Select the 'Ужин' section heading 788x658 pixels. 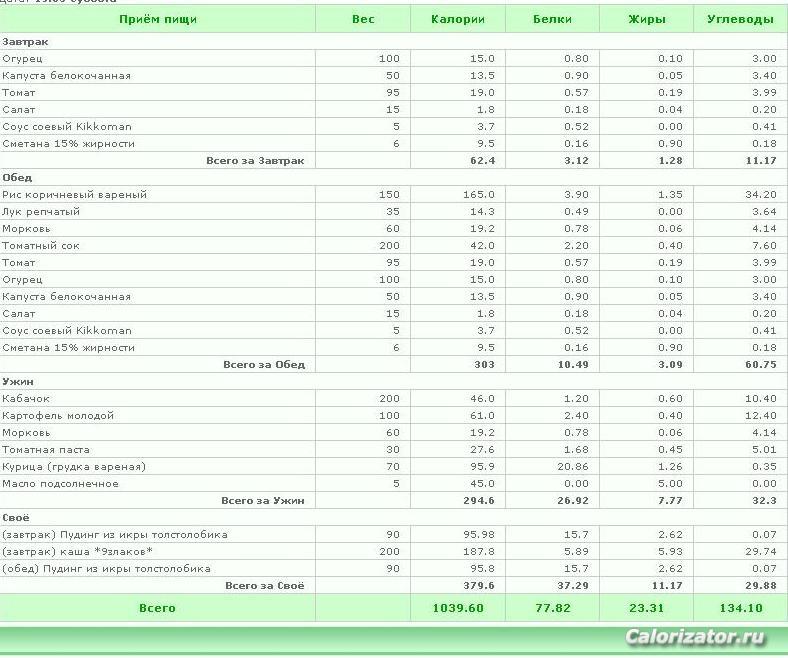coord(18,382)
